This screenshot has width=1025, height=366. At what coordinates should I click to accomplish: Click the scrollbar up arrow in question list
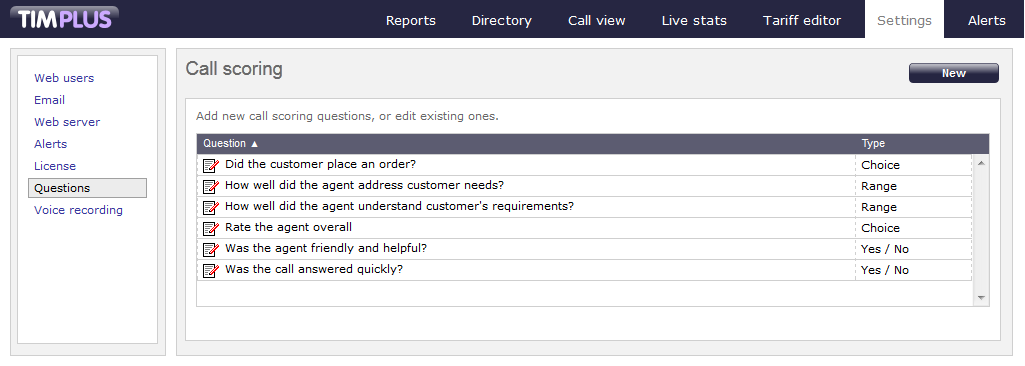[x=981, y=162]
